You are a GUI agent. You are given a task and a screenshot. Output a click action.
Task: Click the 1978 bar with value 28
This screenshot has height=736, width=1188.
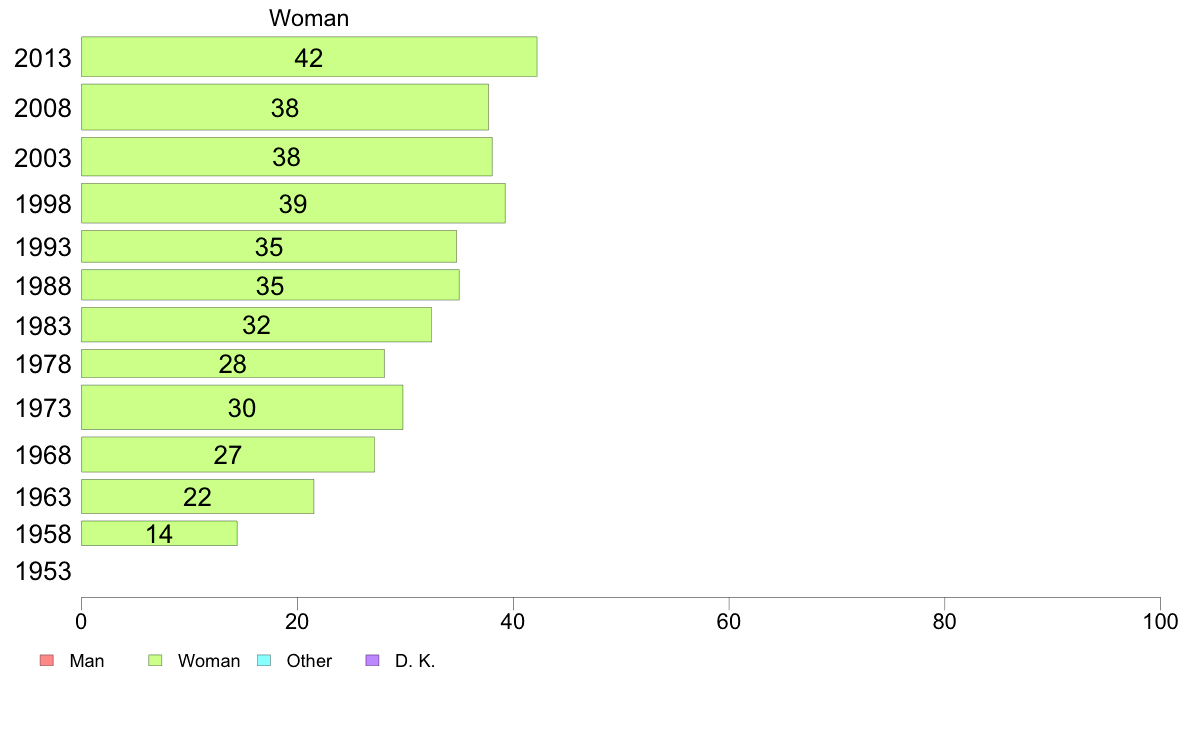tap(233, 364)
